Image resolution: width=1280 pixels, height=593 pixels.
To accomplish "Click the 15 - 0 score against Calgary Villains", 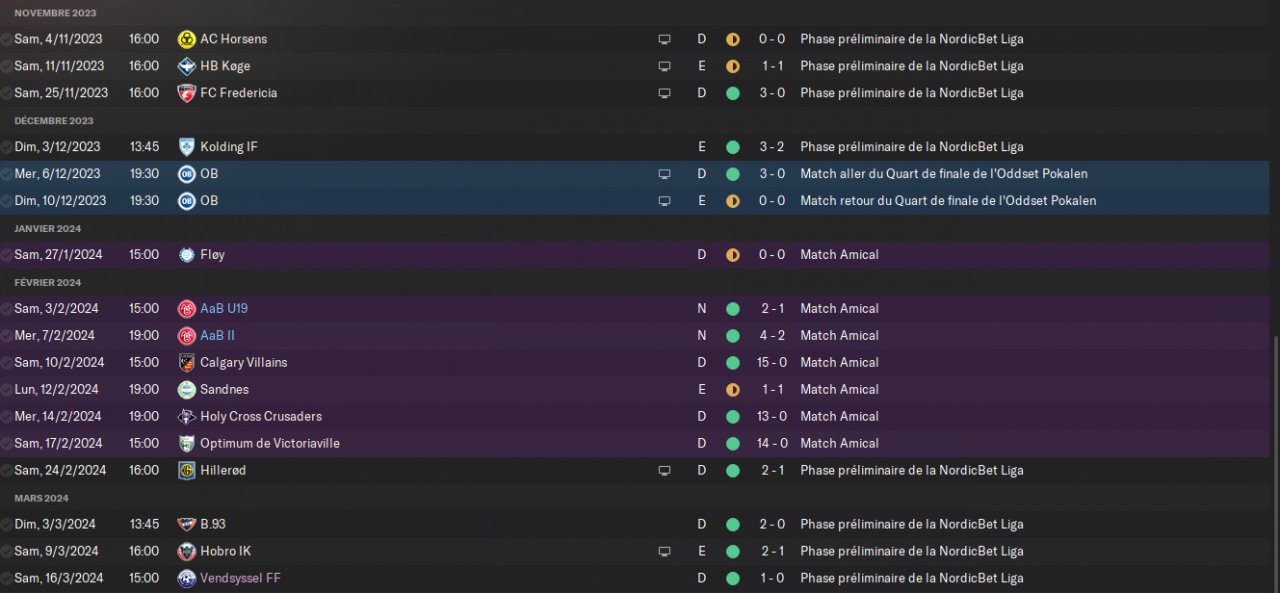I will tap(771, 363).
